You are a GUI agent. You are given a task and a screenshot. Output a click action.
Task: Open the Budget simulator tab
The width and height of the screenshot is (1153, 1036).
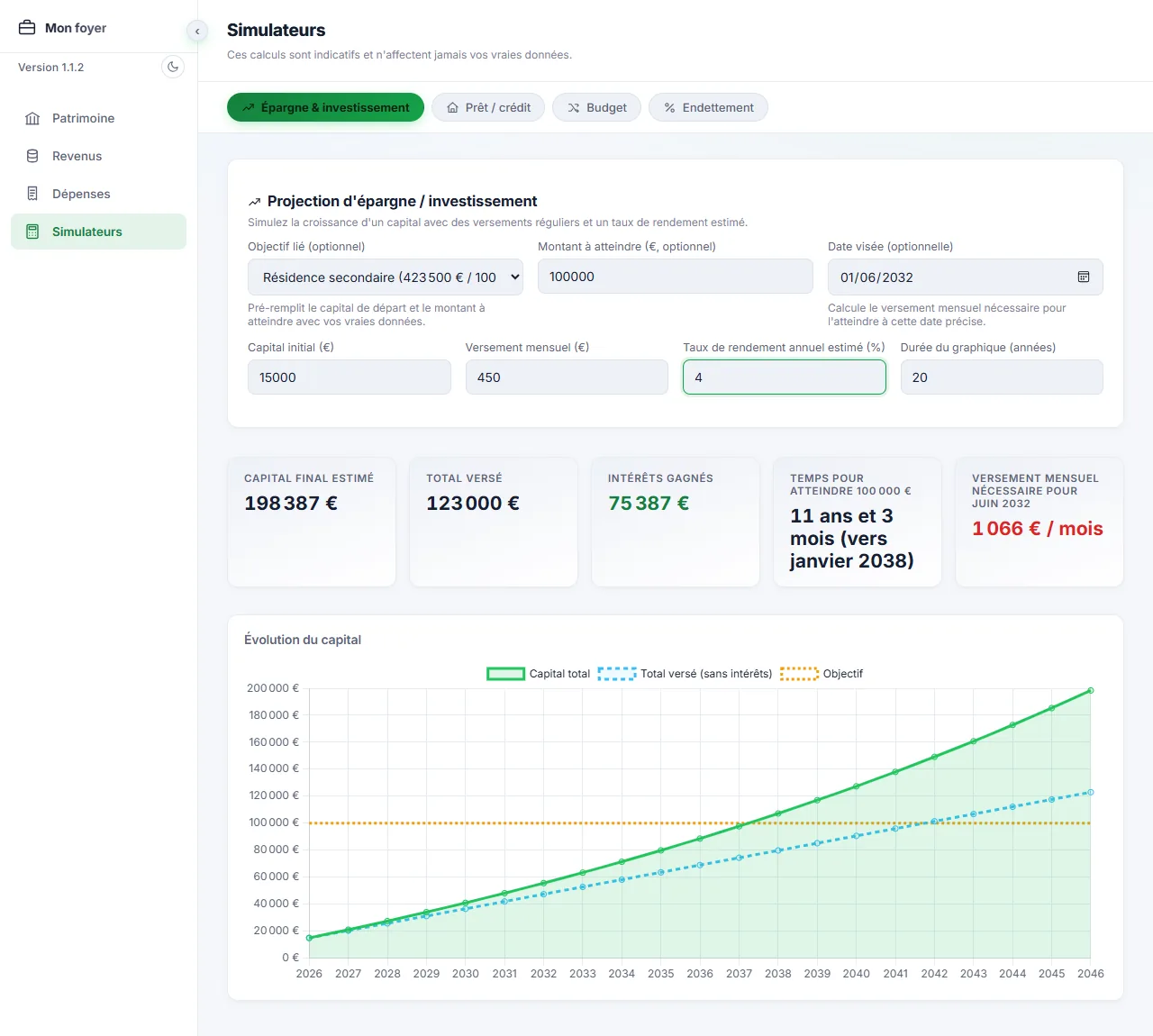pos(596,107)
